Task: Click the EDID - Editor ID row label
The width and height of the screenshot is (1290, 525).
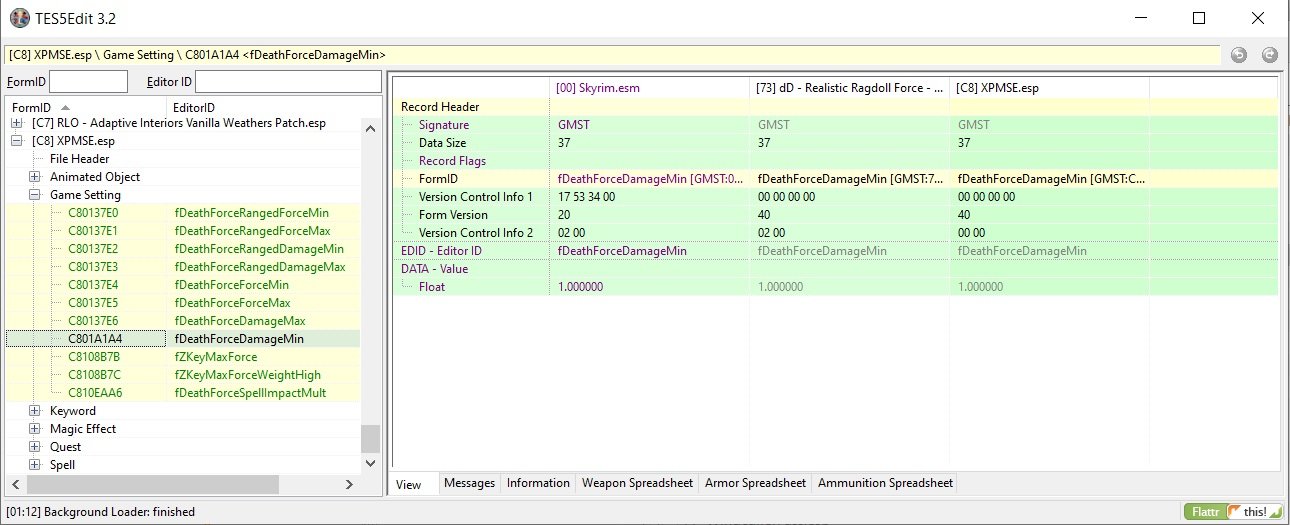Action: pos(441,251)
